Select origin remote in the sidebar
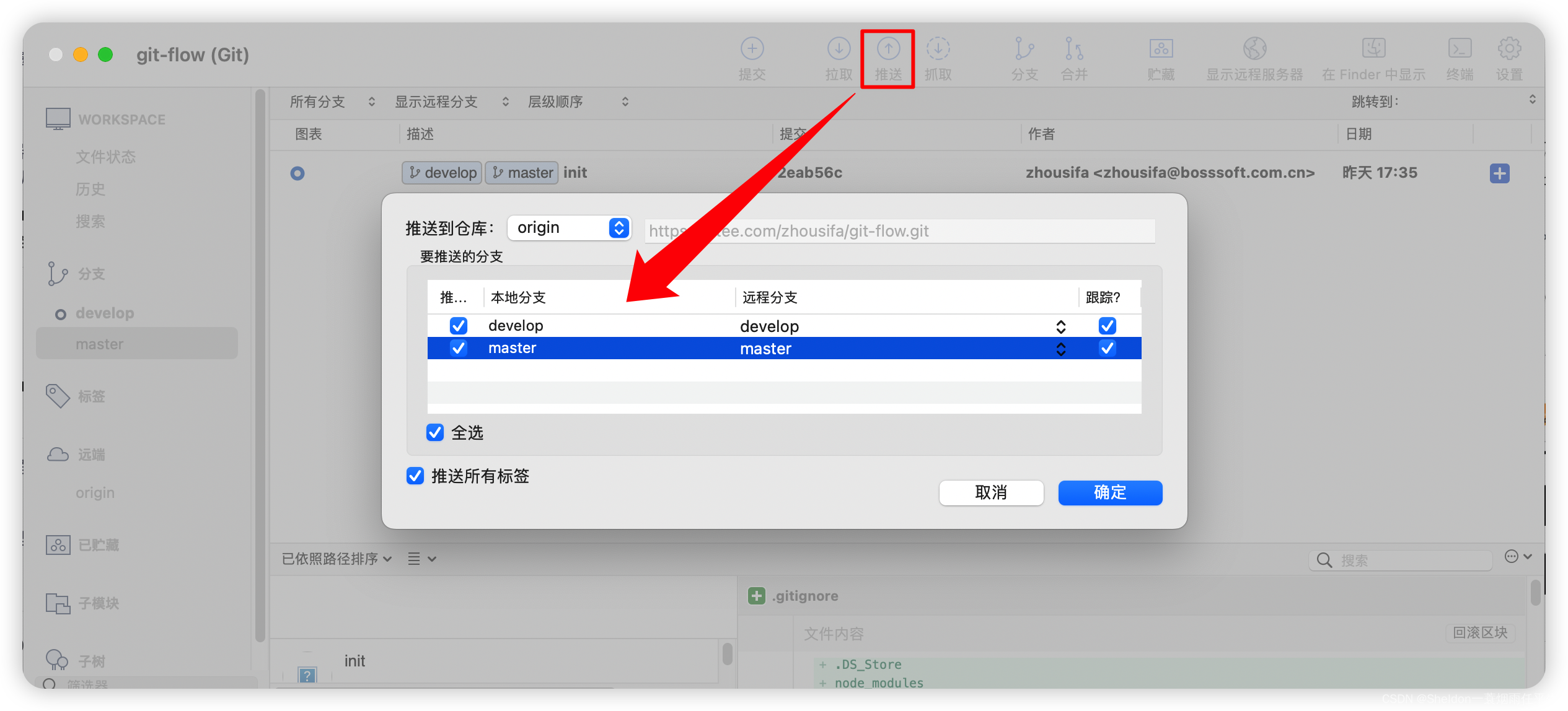 [95, 492]
